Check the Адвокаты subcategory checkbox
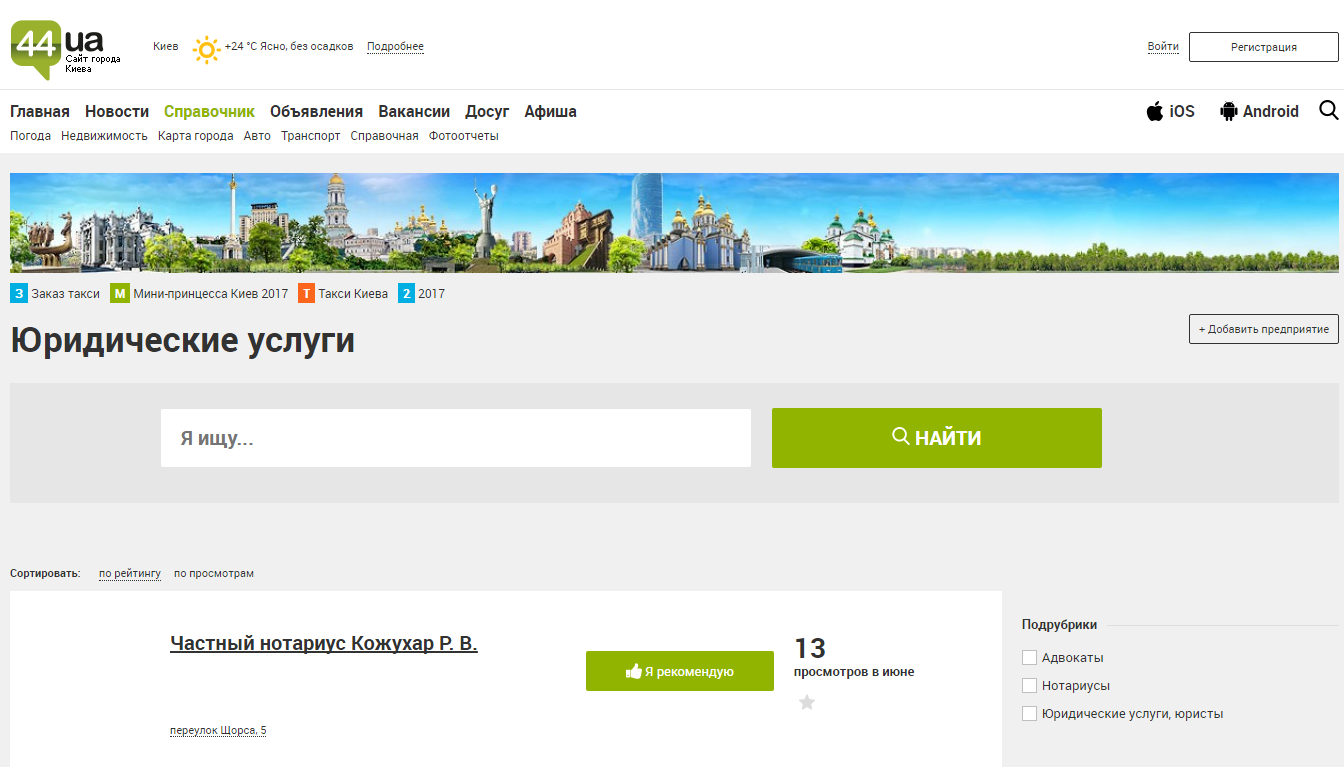This screenshot has height=767, width=1344. (x=1029, y=658)
